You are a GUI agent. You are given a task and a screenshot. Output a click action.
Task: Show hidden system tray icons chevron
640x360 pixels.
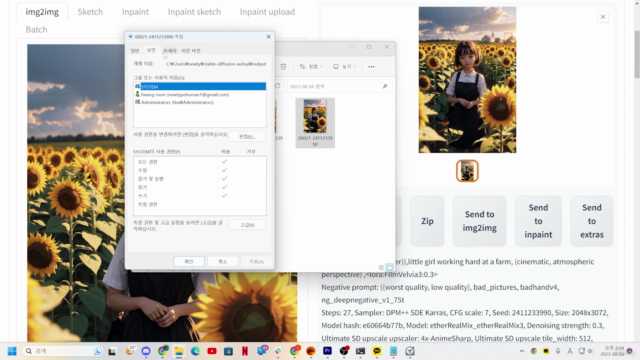pyautogui.click(x=522, y=351)
